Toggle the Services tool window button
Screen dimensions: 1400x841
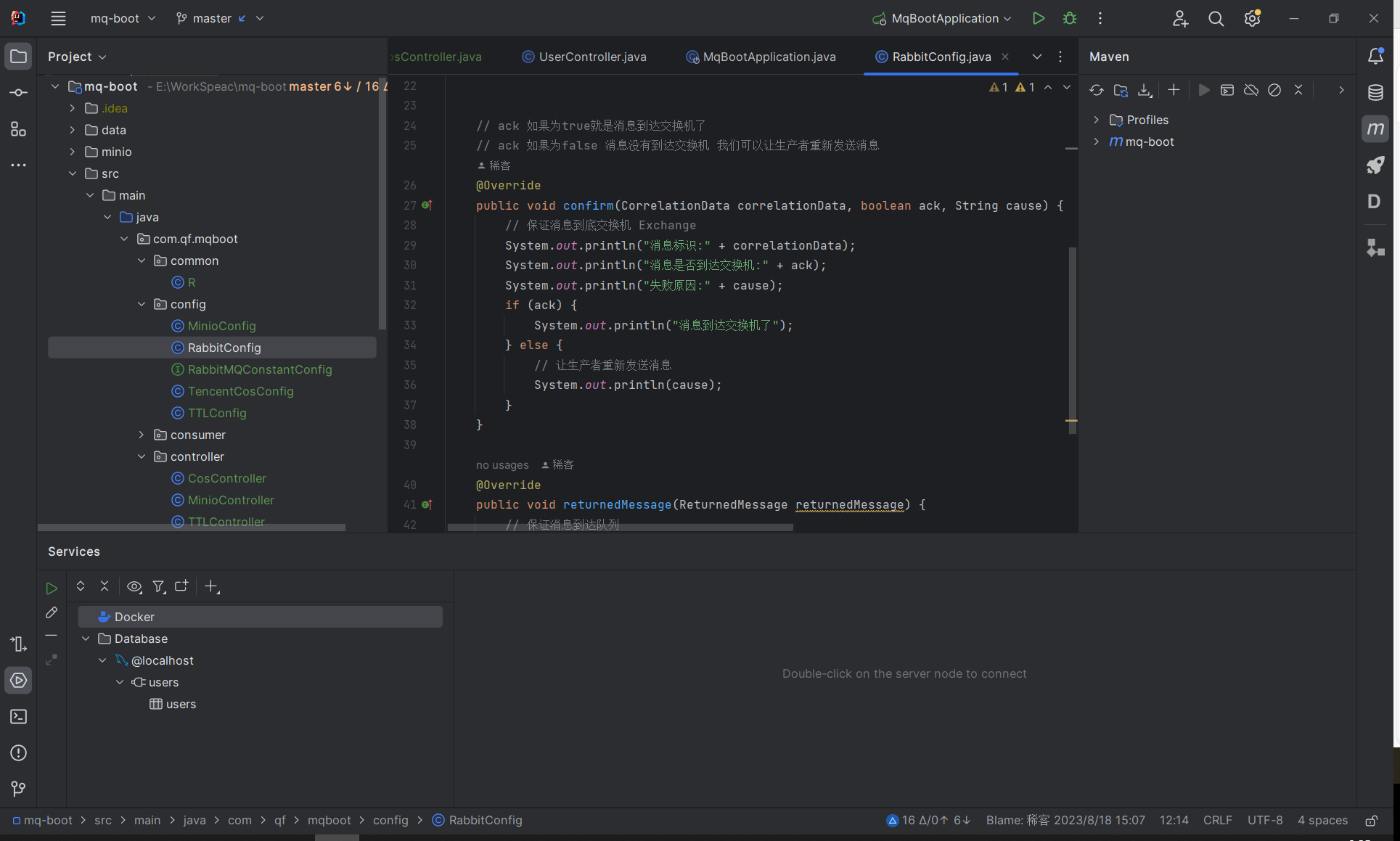(x=19, y=681)
